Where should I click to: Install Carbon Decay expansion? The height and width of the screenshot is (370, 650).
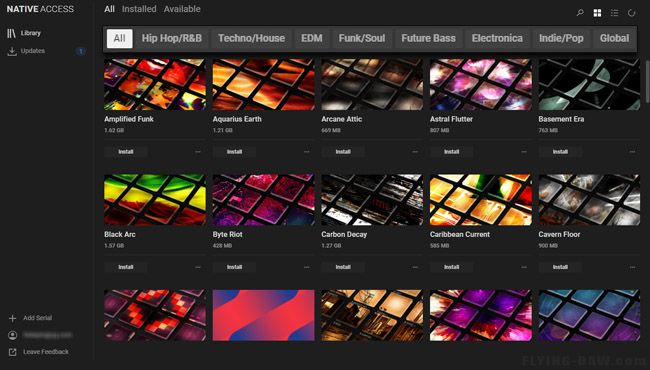(343, 267)
